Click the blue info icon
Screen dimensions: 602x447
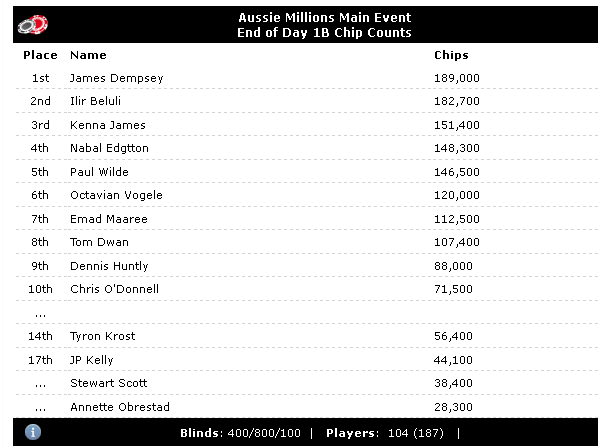(33, 432)
